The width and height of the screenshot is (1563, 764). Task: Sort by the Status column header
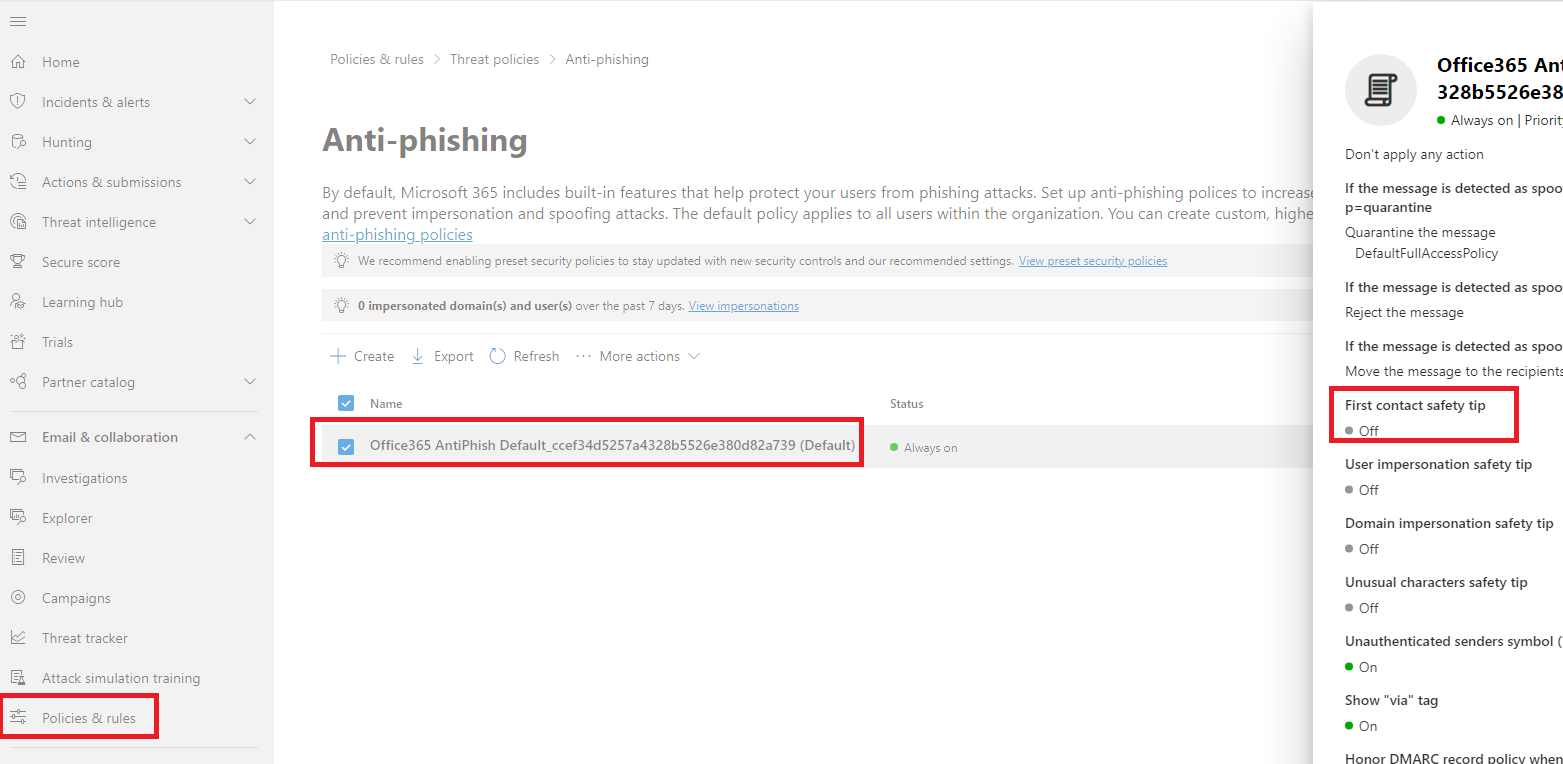coord(907,403)
